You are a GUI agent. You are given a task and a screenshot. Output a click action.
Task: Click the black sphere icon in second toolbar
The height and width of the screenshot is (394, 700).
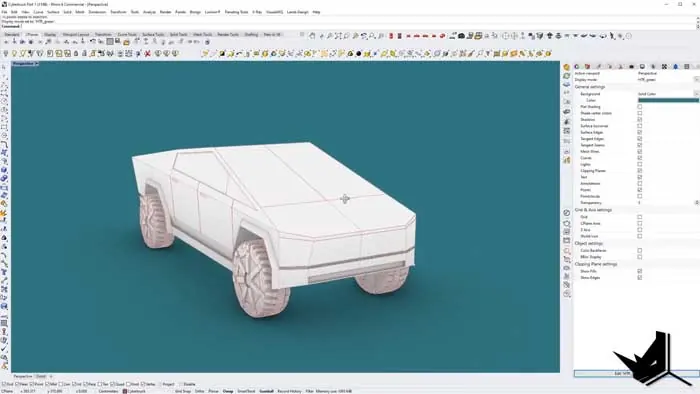tap(358, 54)
